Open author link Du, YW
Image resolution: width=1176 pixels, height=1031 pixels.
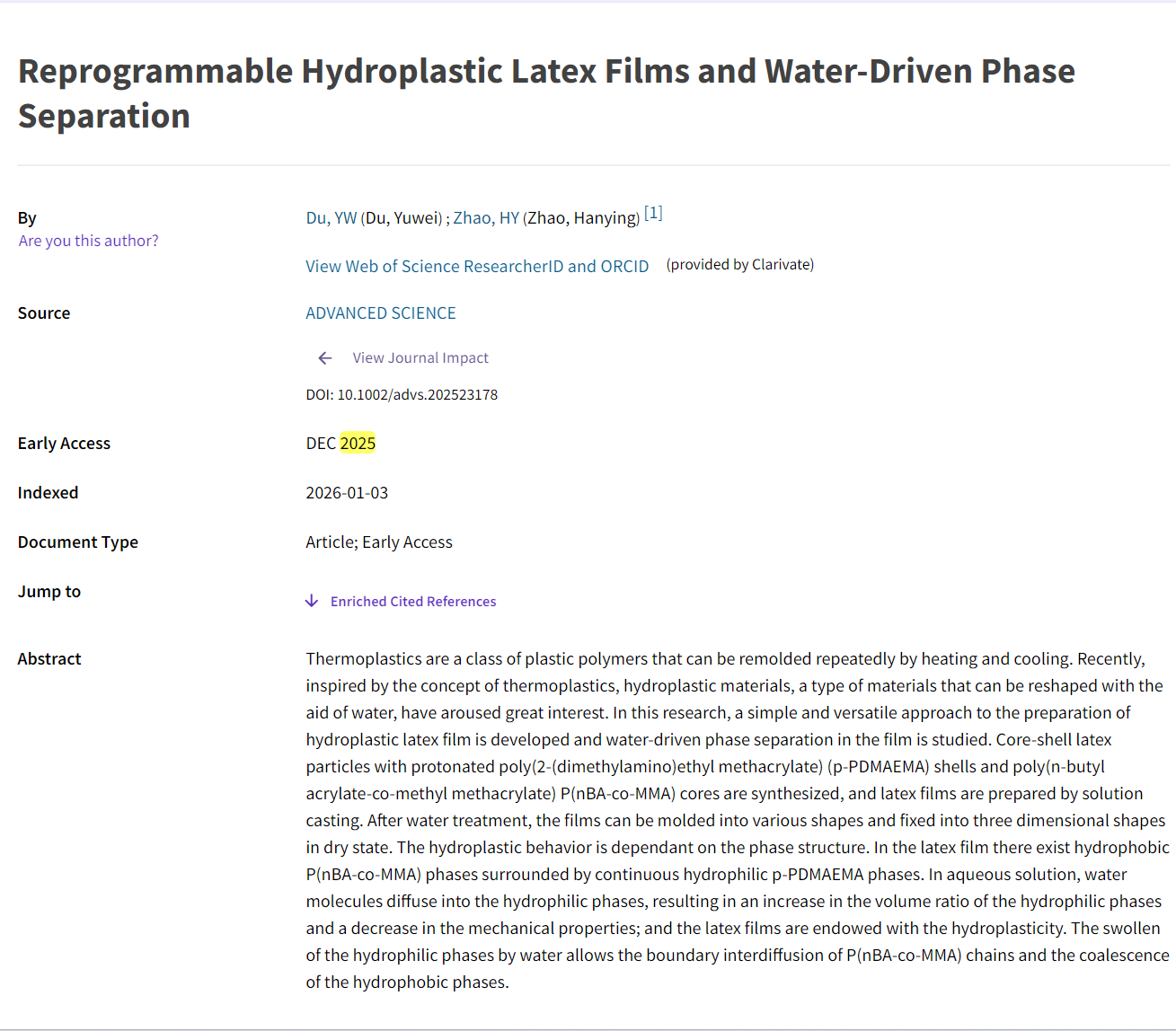click(x=331, y=218)
